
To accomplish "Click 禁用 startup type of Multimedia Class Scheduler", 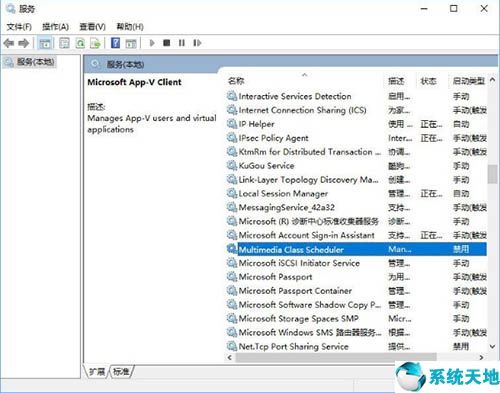I will (461, 249).
